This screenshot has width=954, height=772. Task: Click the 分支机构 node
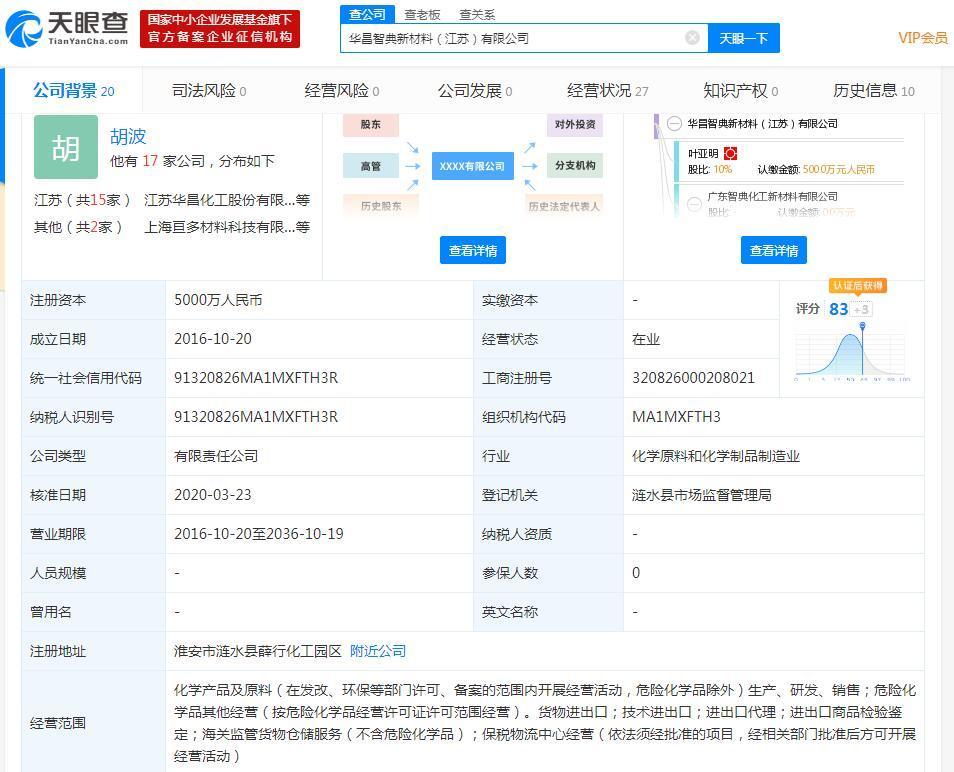574,166
